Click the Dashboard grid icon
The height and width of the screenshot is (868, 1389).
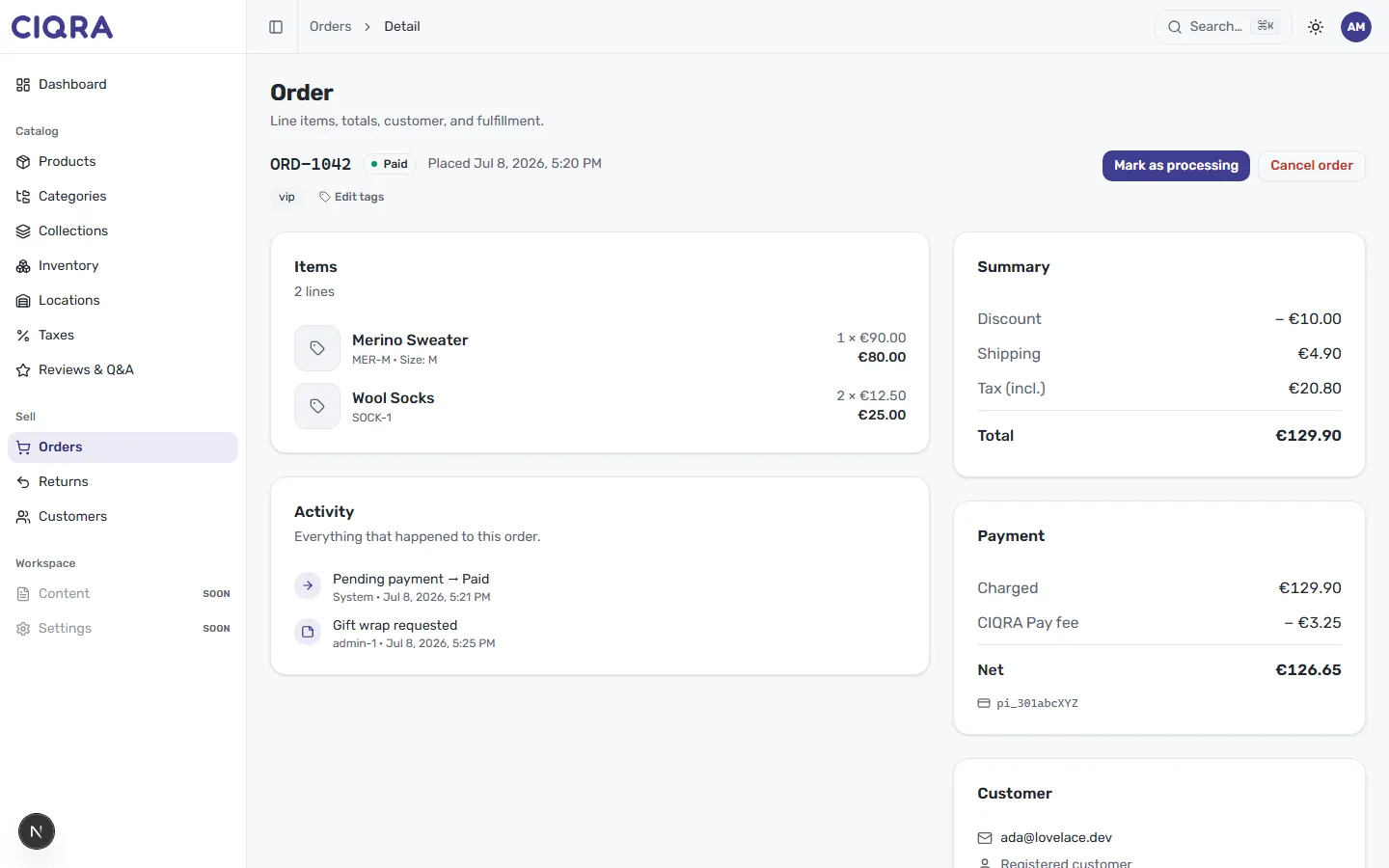point(23,85)
